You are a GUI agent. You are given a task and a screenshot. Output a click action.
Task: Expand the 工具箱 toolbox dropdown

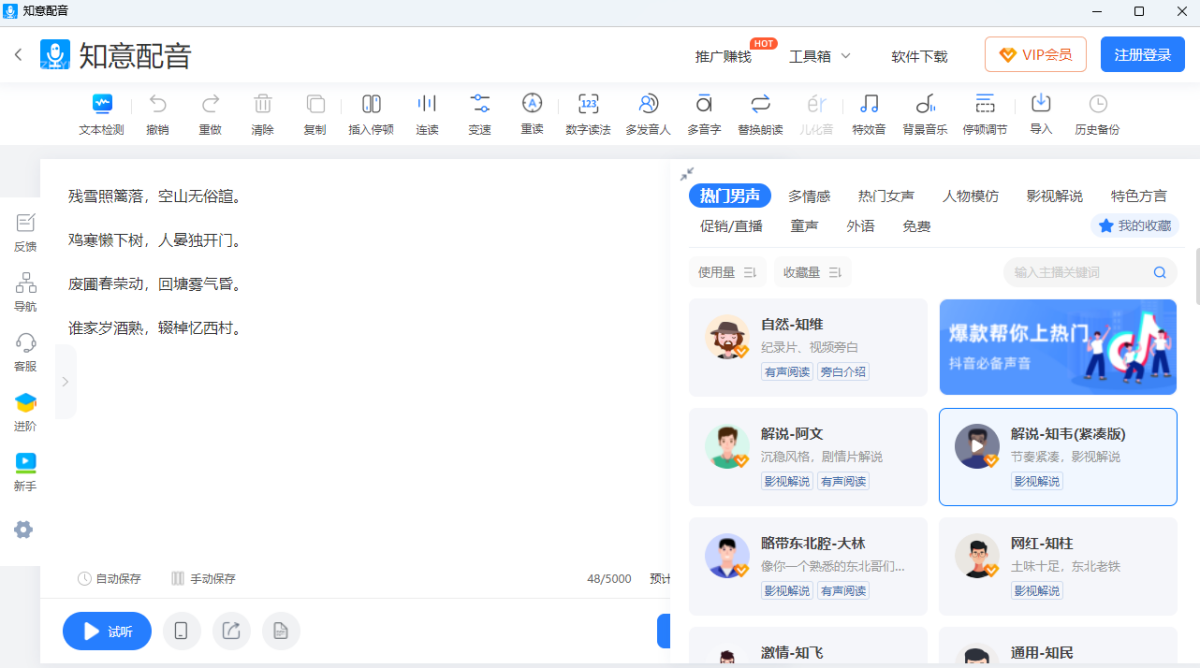pyautogui.click(x=819, y=56)
